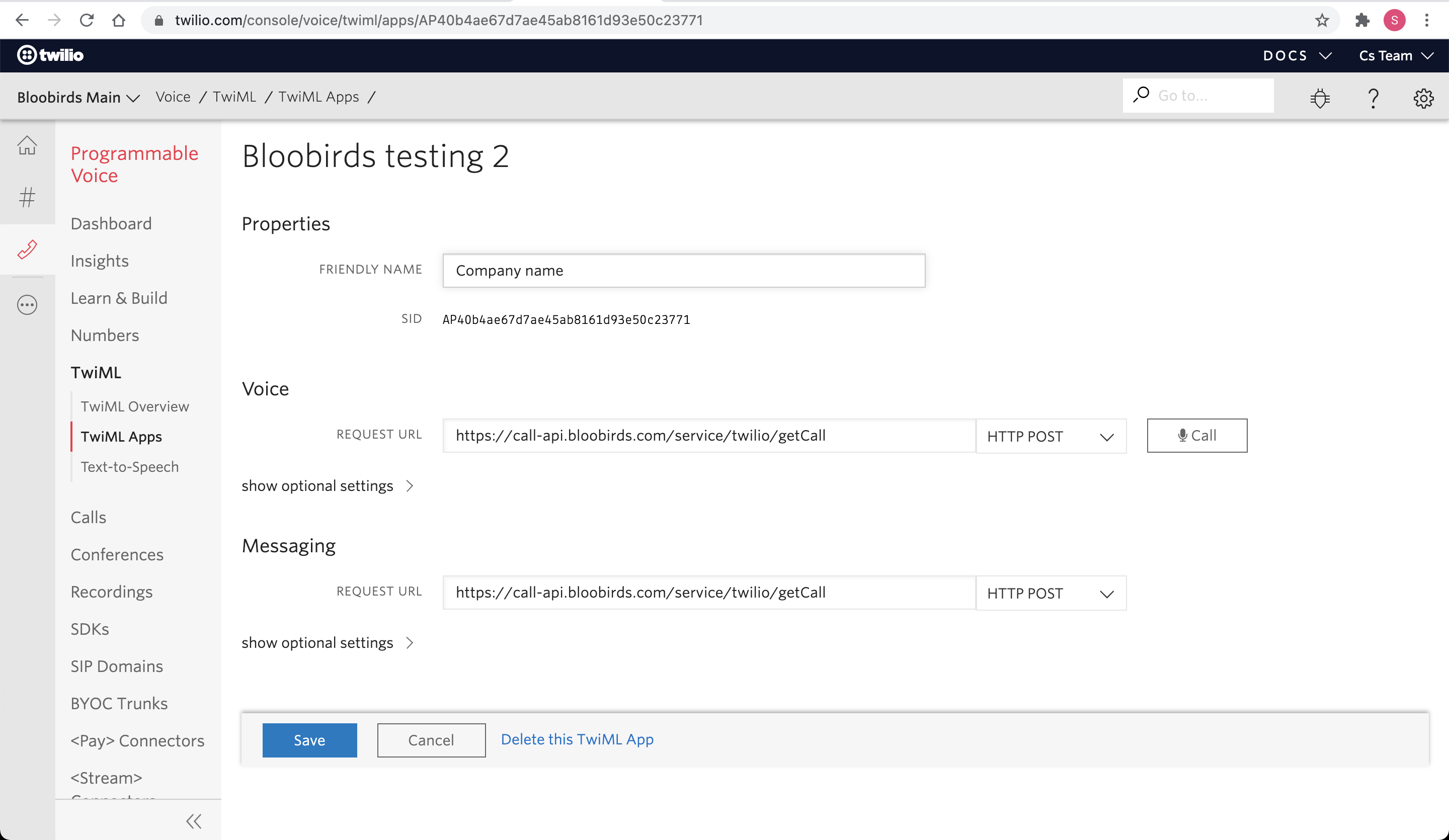Open Bloobirds Main account dropdown
Viewport: 1449px width, 840px height.
click(79, 97)
